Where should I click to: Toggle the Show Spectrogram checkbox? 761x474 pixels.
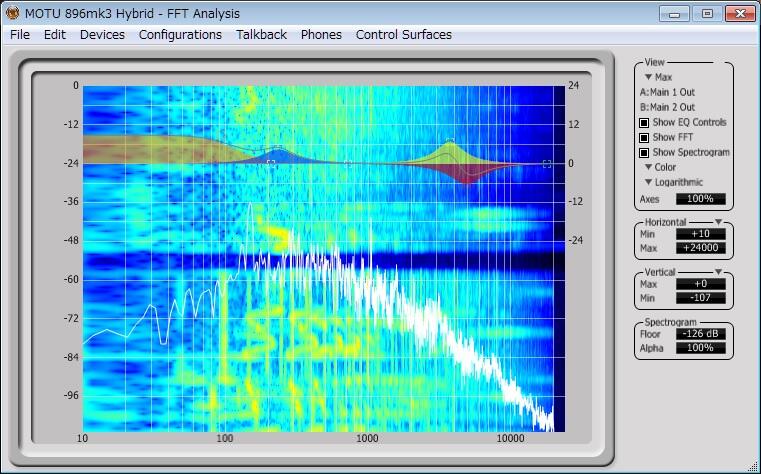pyautogui.click(x=644, y=153)
